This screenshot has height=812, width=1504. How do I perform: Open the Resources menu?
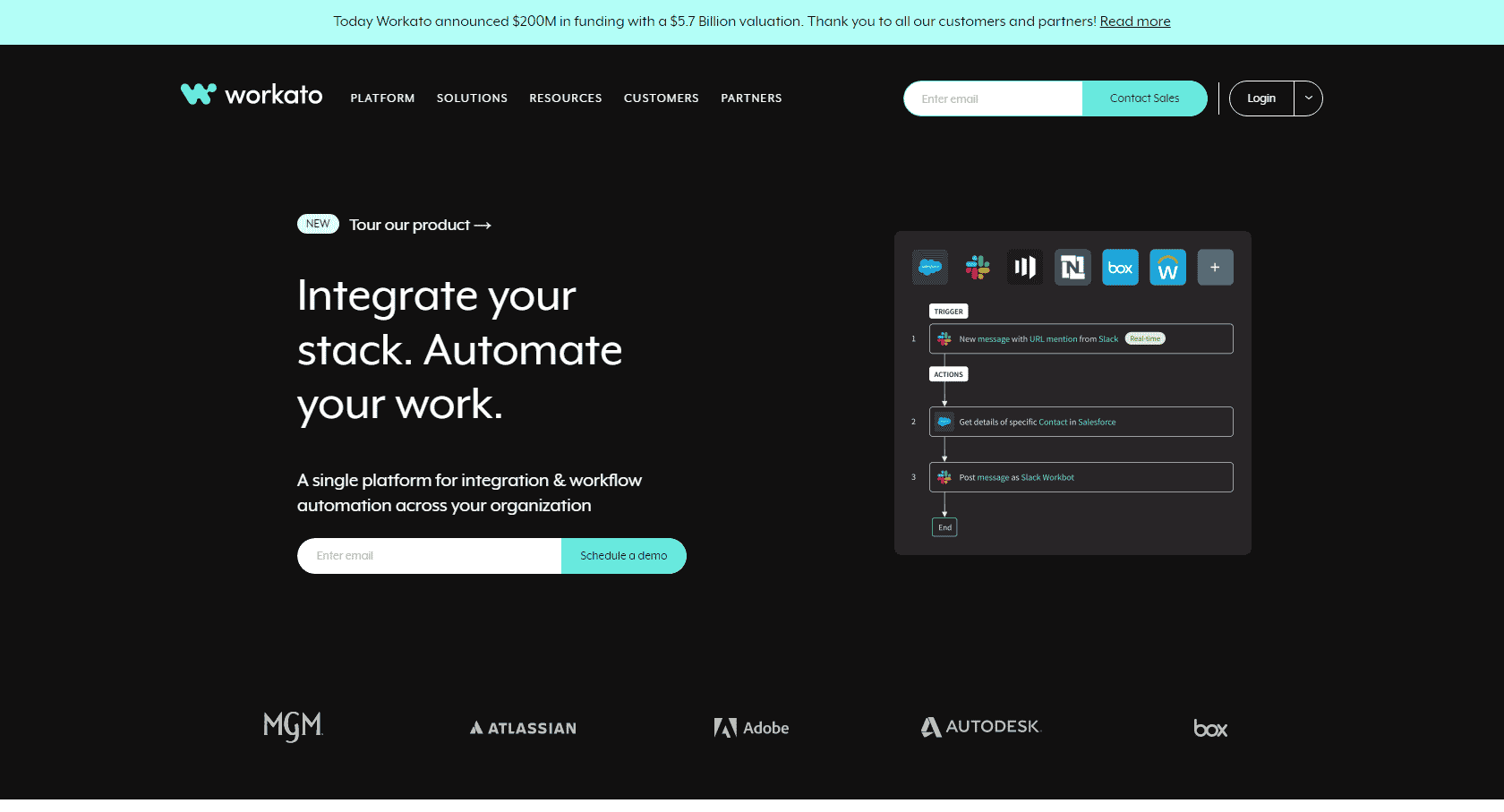click(566, 98)
